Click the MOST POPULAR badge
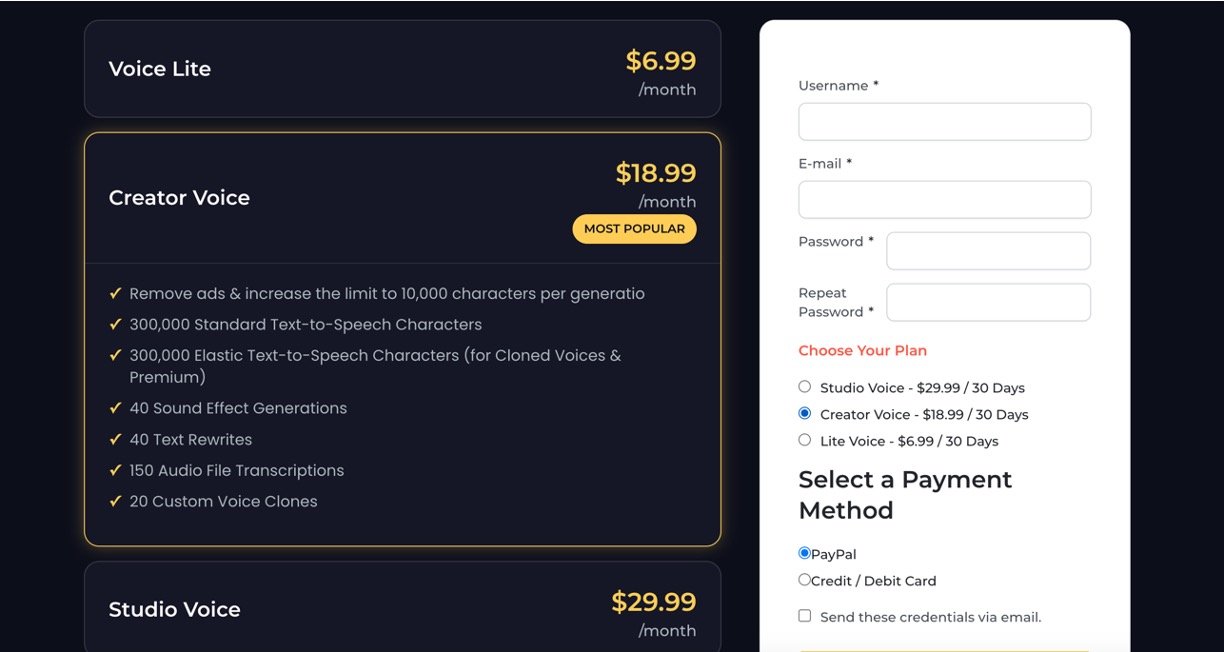 (x=634, y=229)
